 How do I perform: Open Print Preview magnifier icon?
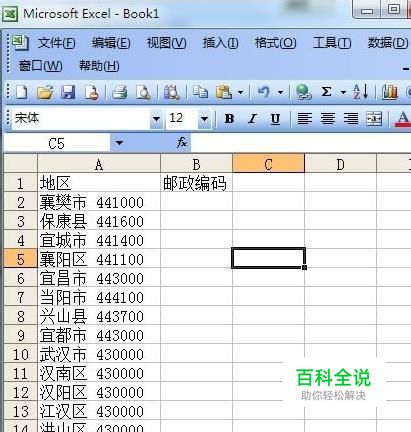coord(143,92)
